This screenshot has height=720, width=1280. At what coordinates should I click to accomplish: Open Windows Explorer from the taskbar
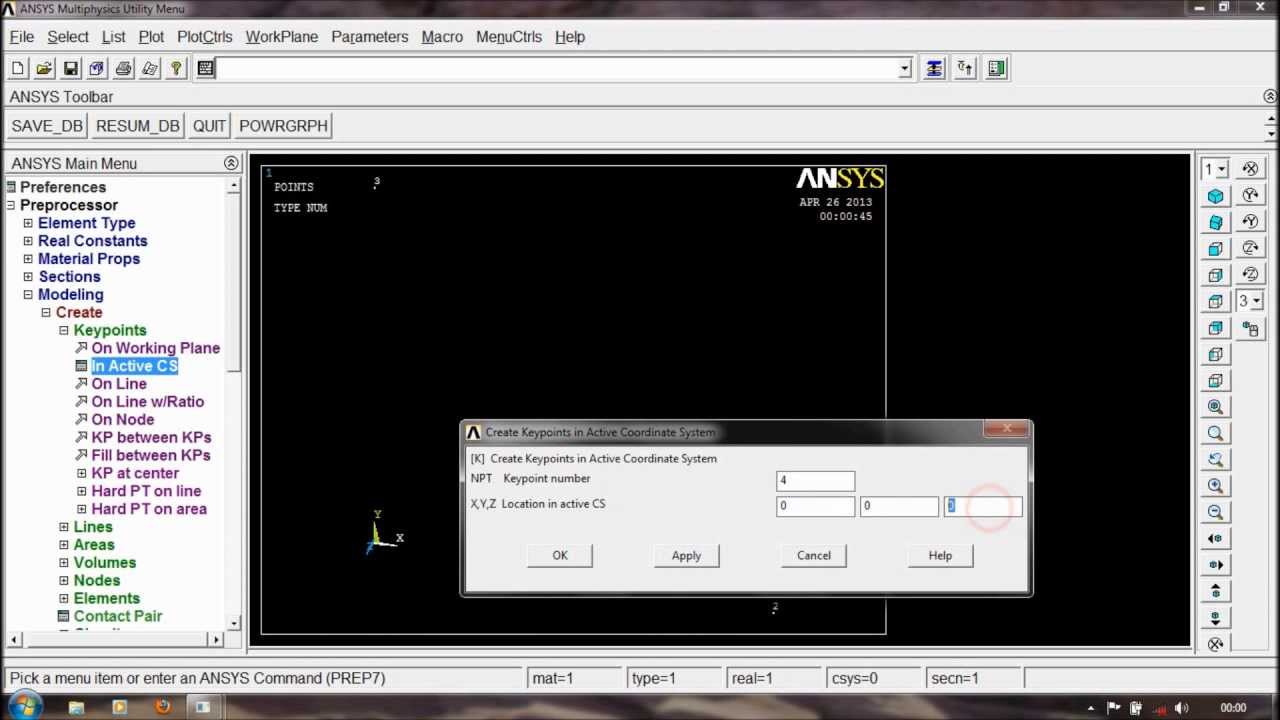point(77,707)
